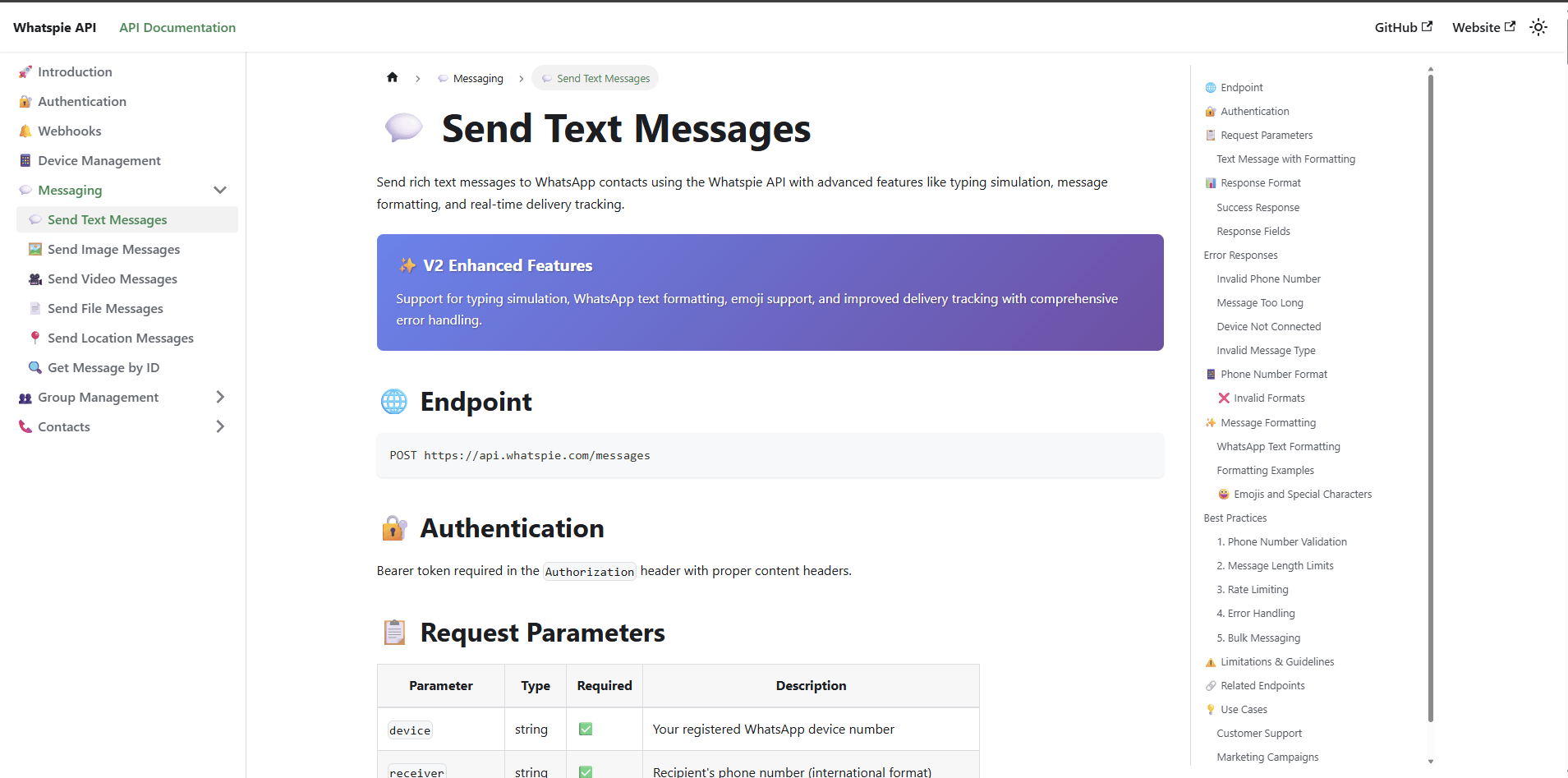The height and width of the screenshot is (778, 1568).
Task: Click the Authorization inline code text
Action: pos(590,572)
